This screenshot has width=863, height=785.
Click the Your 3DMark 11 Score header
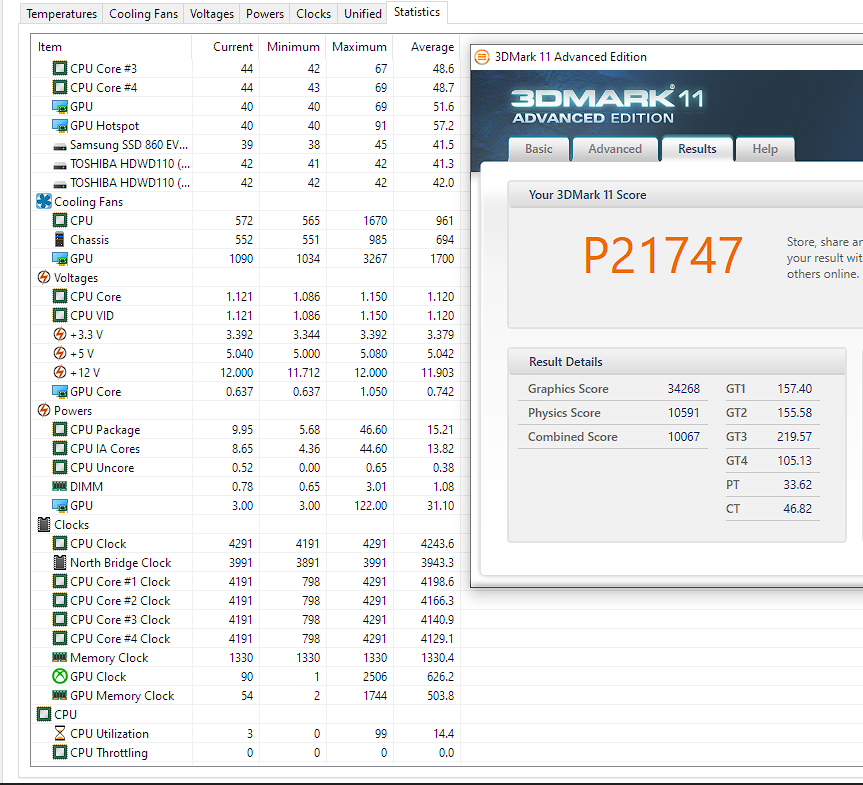point(685,194)
